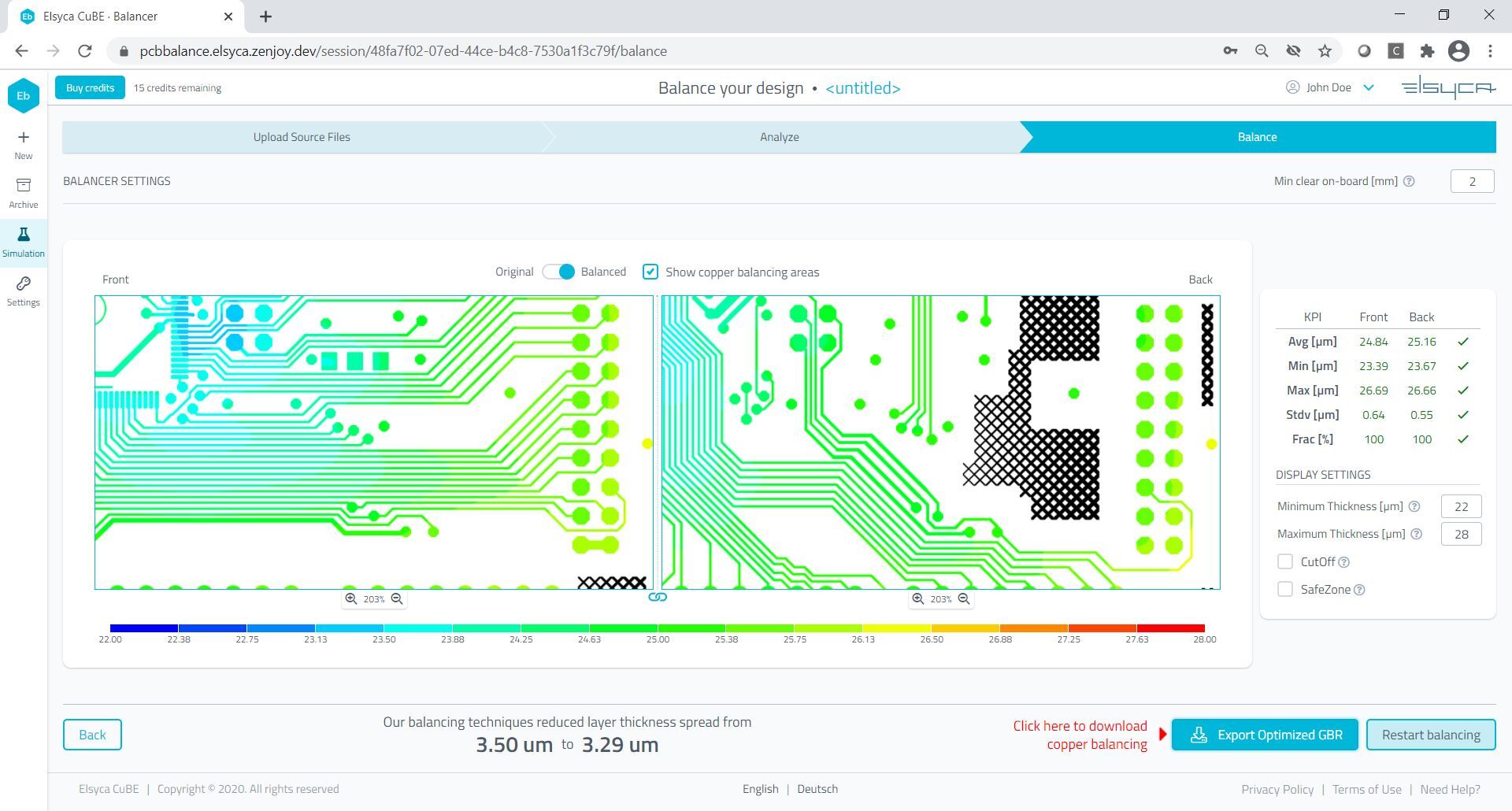The width and height of the screenshot is (1512, 811).
Task: Click the Front Avg value 24.84
Action: click(x=1373, y=342)
